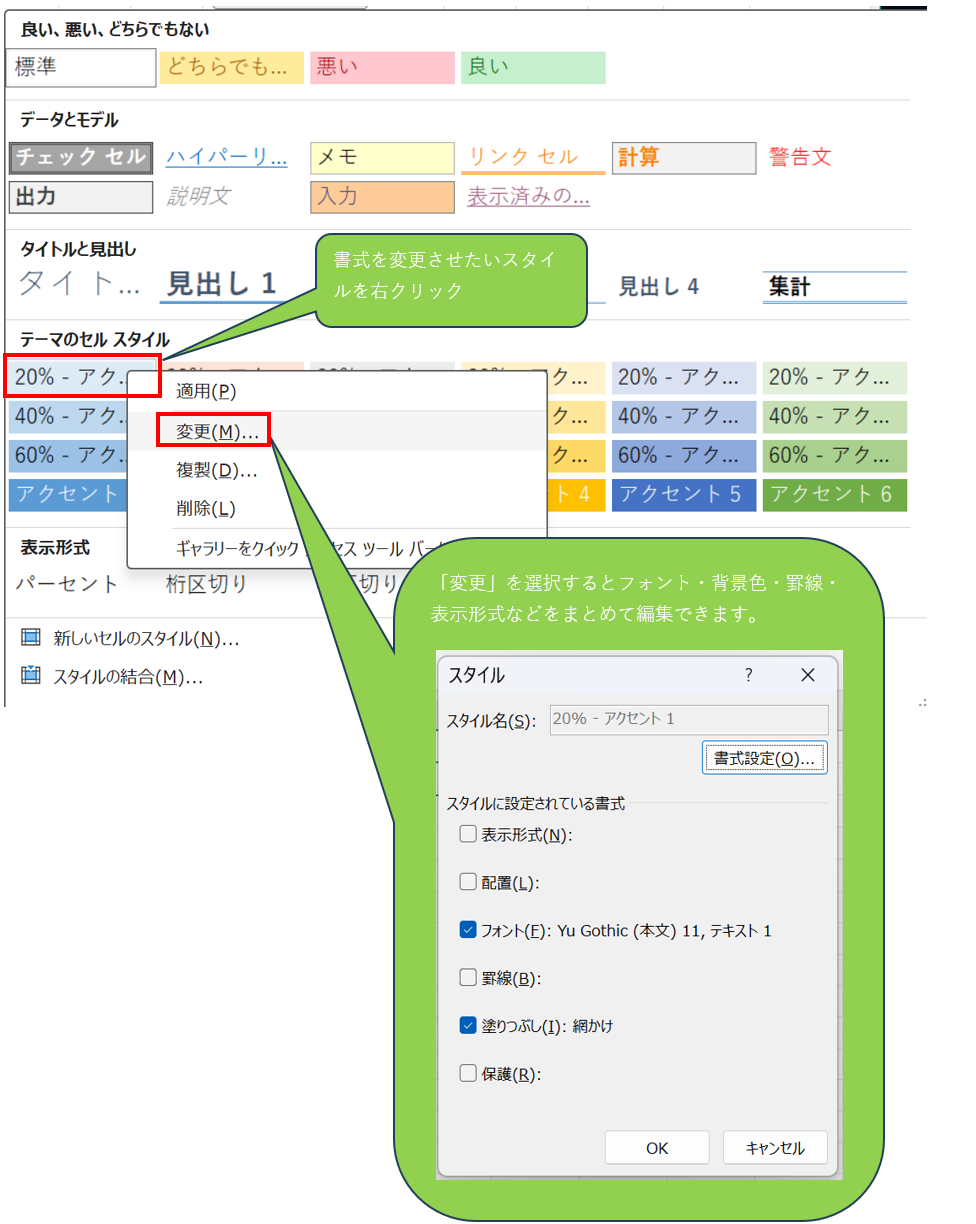Apply the 悪い red cell style
Screen dimensions: 976x1224
[x=382, y=68]
